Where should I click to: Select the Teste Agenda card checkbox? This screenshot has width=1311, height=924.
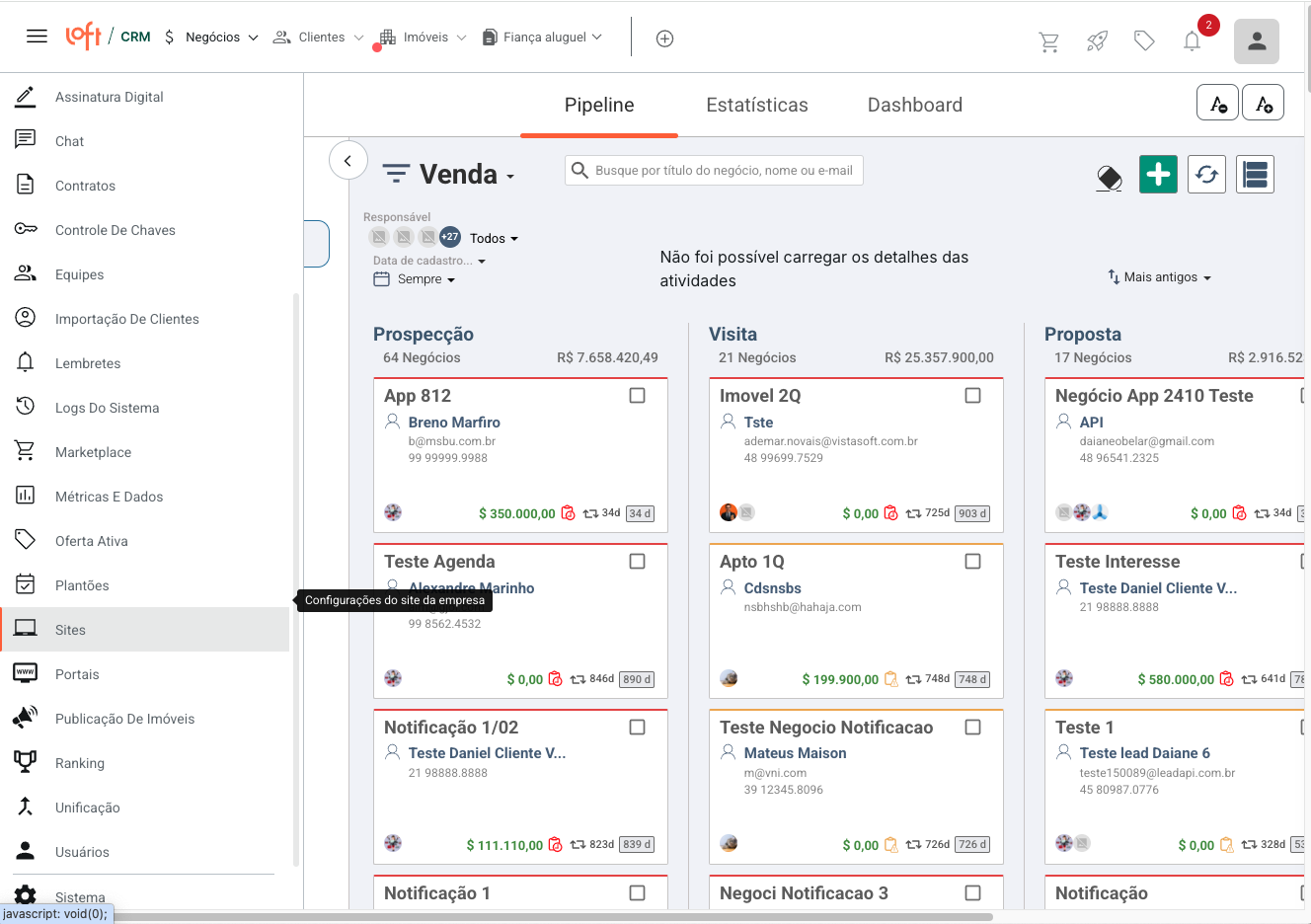[638, 562]
